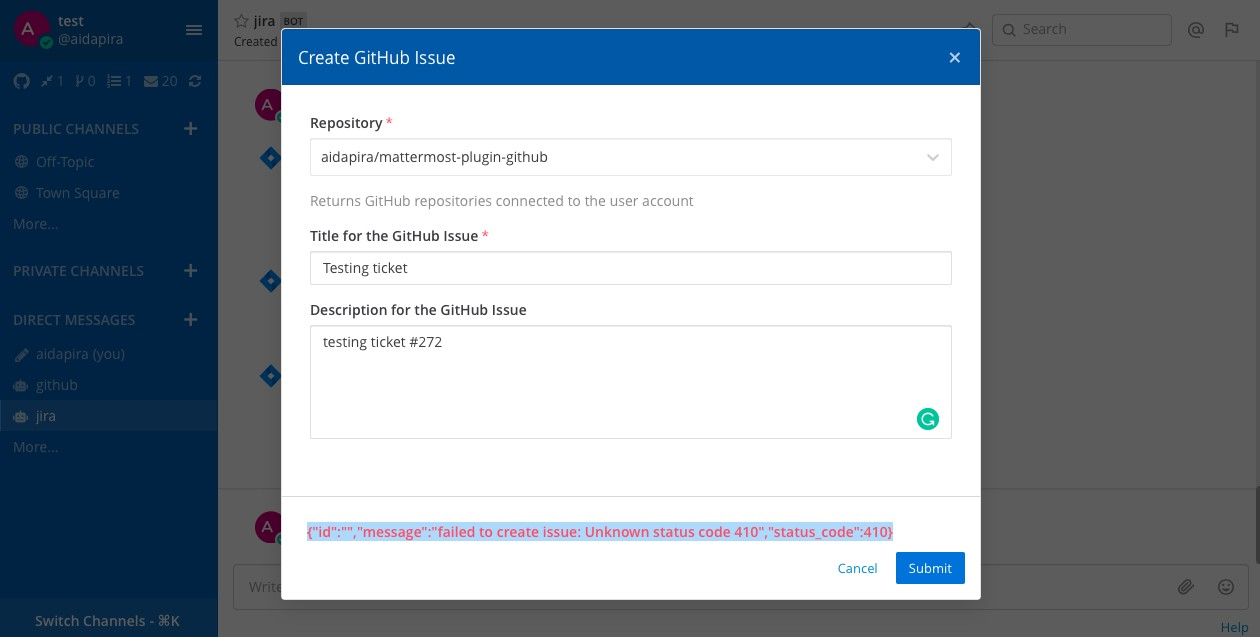Open flagged posts icon
Image resolution: width=1260 pixels, height=637 pixels.
point(1232,30)
